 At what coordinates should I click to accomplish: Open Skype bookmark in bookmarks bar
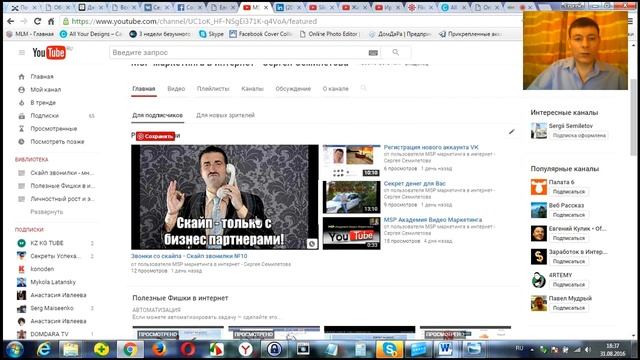point(211,34)
